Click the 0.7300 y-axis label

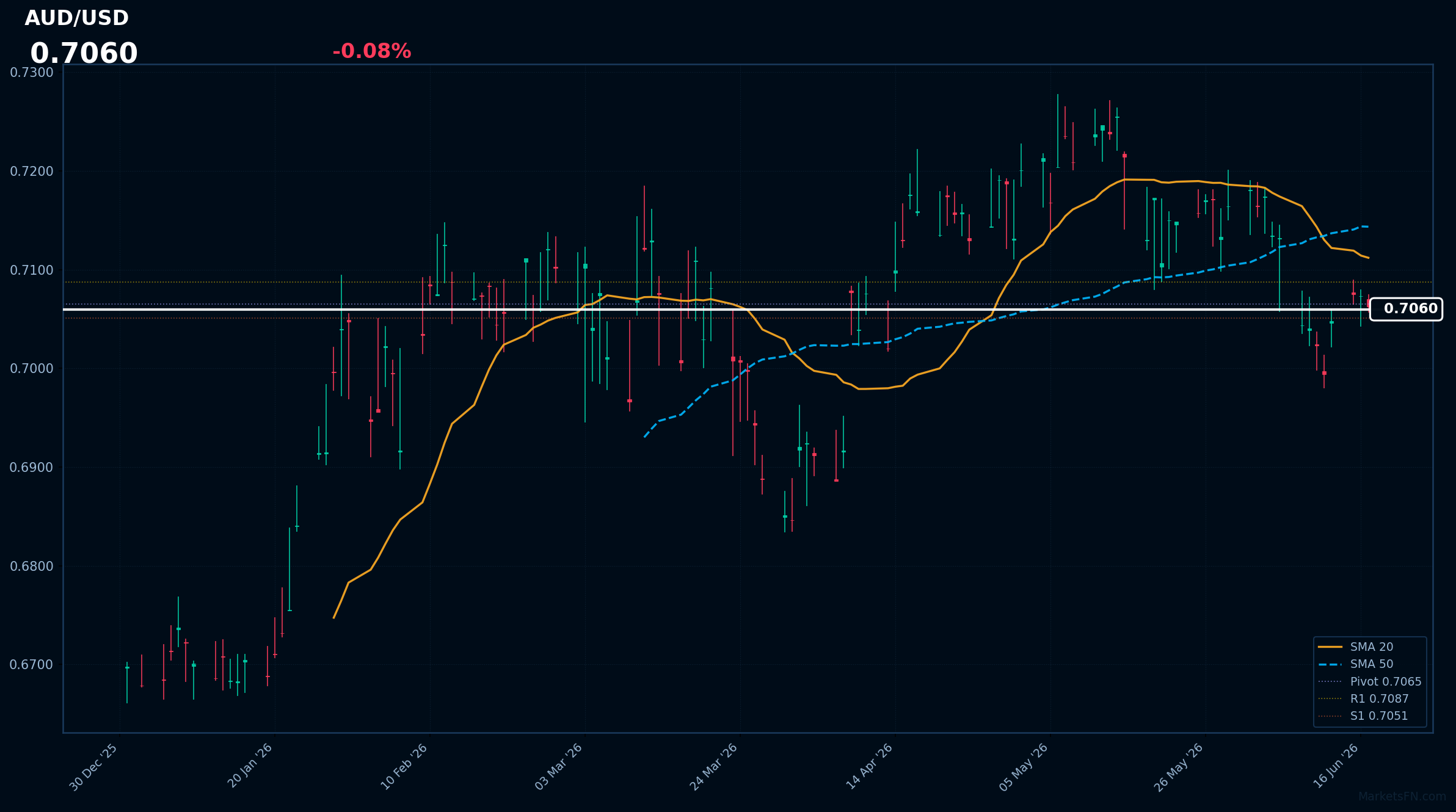32,73
